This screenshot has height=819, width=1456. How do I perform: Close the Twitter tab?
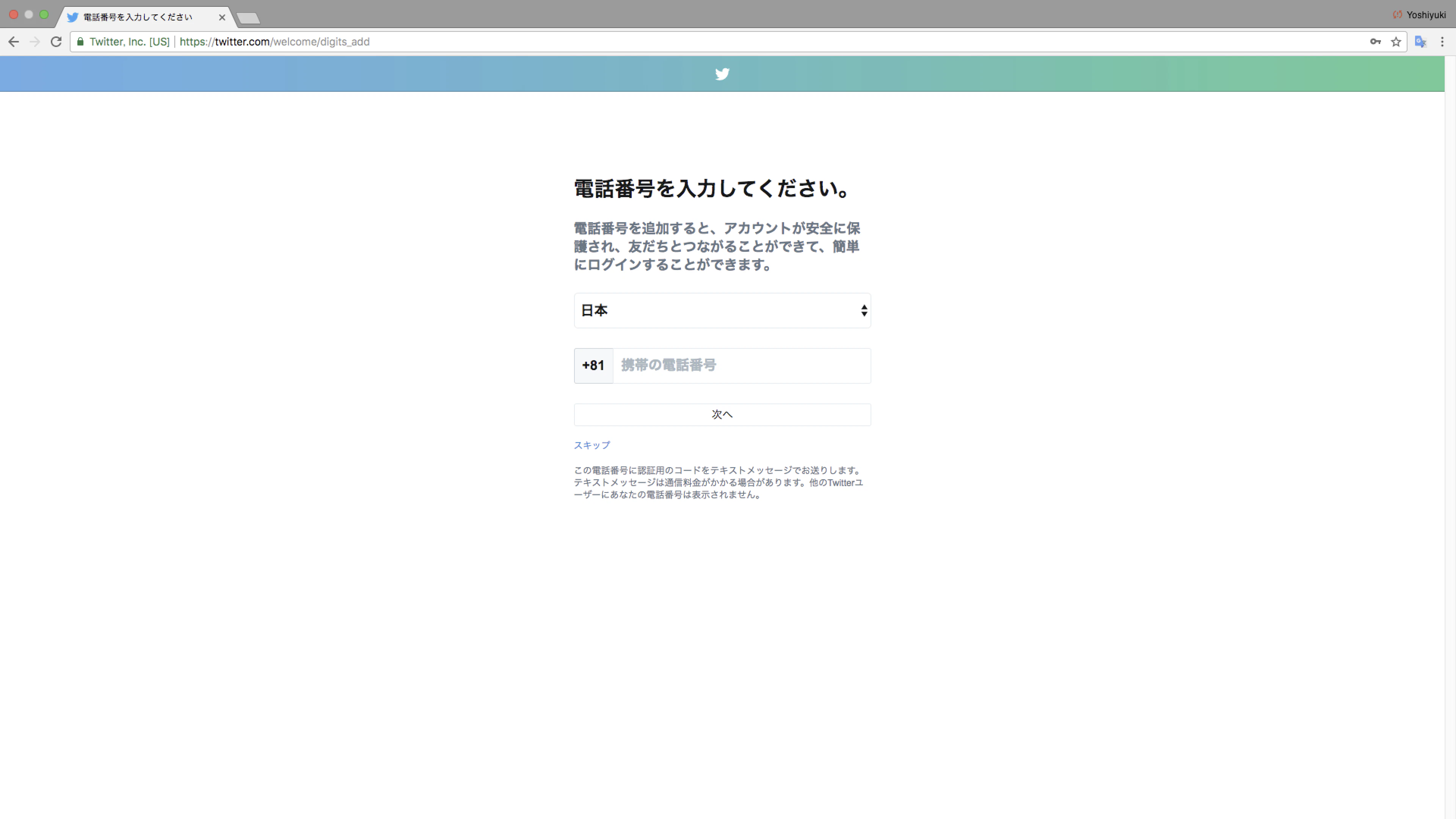pos(222,17)
